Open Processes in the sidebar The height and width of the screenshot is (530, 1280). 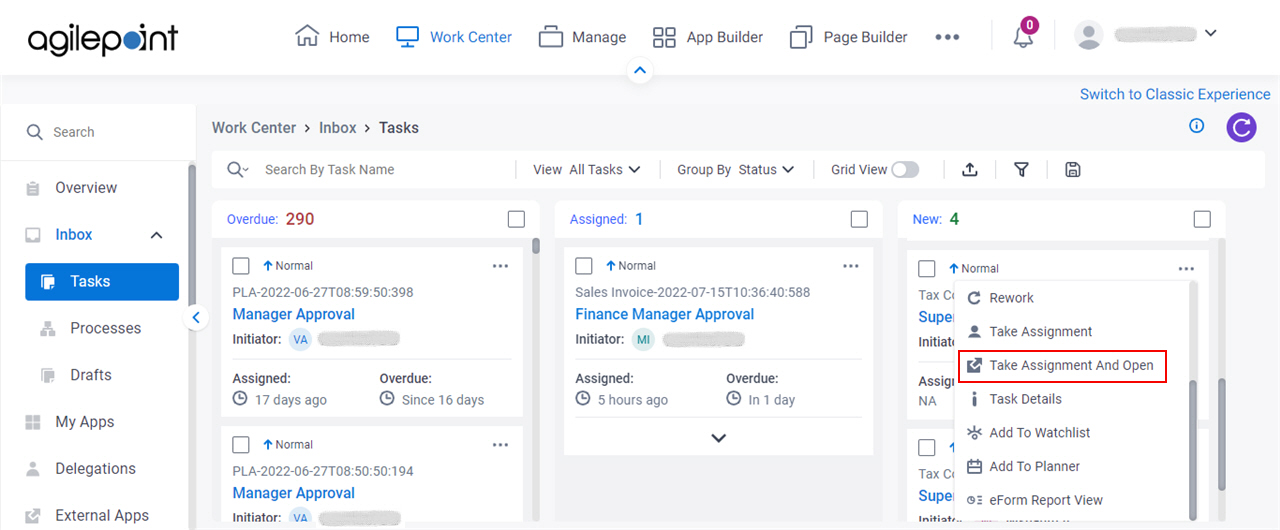(x=105, y=328)
